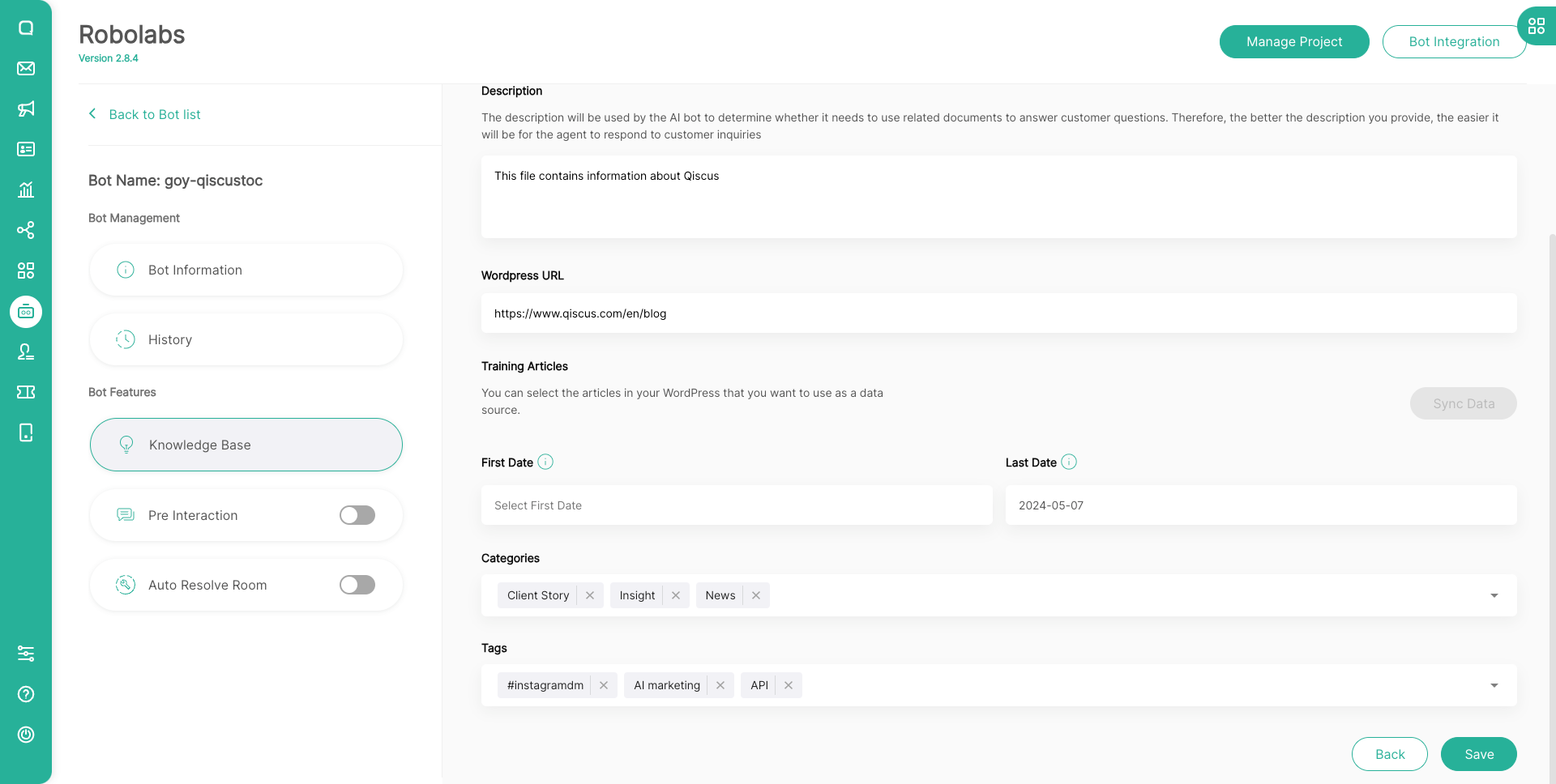
Task: Expand the Categories dropdown arrow
Action: pos(1494,595)
